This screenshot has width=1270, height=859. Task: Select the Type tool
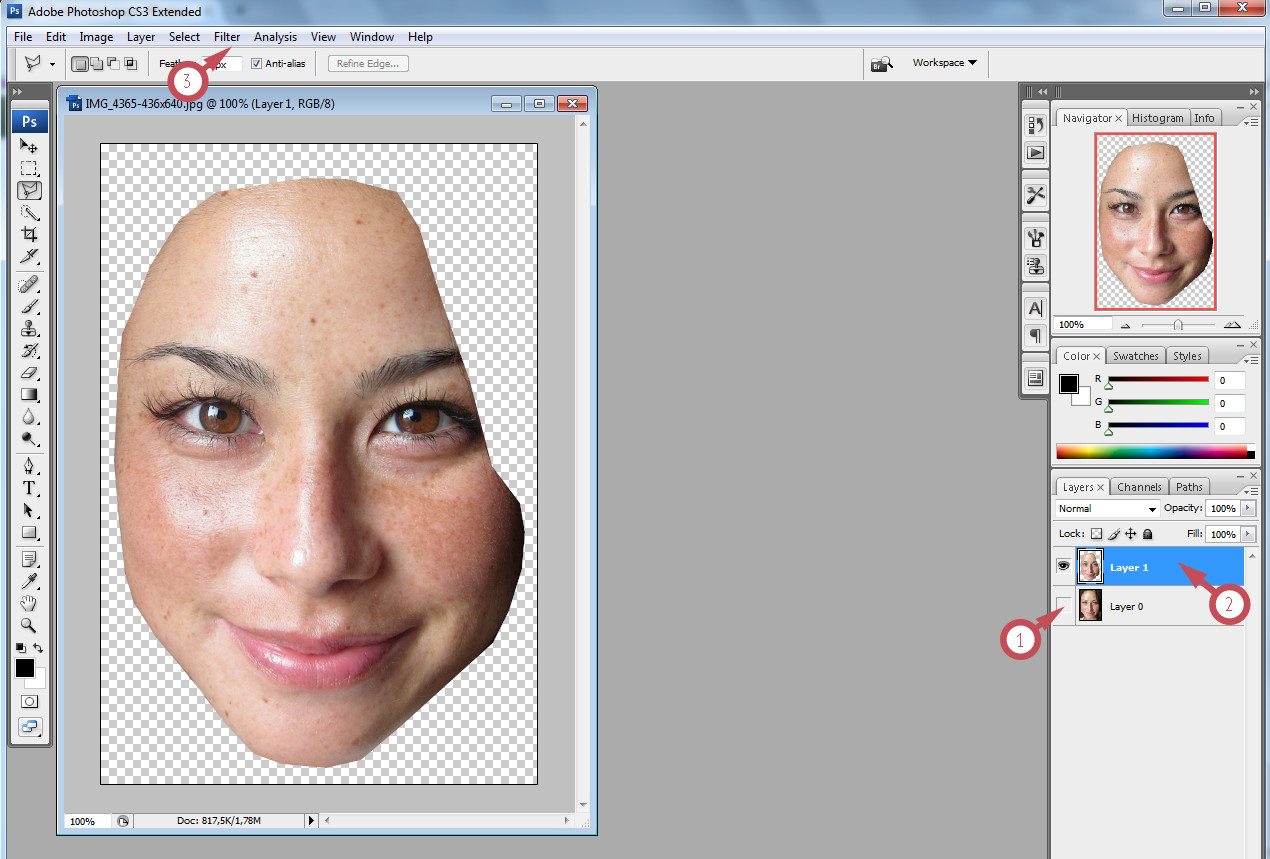(29, 489)
